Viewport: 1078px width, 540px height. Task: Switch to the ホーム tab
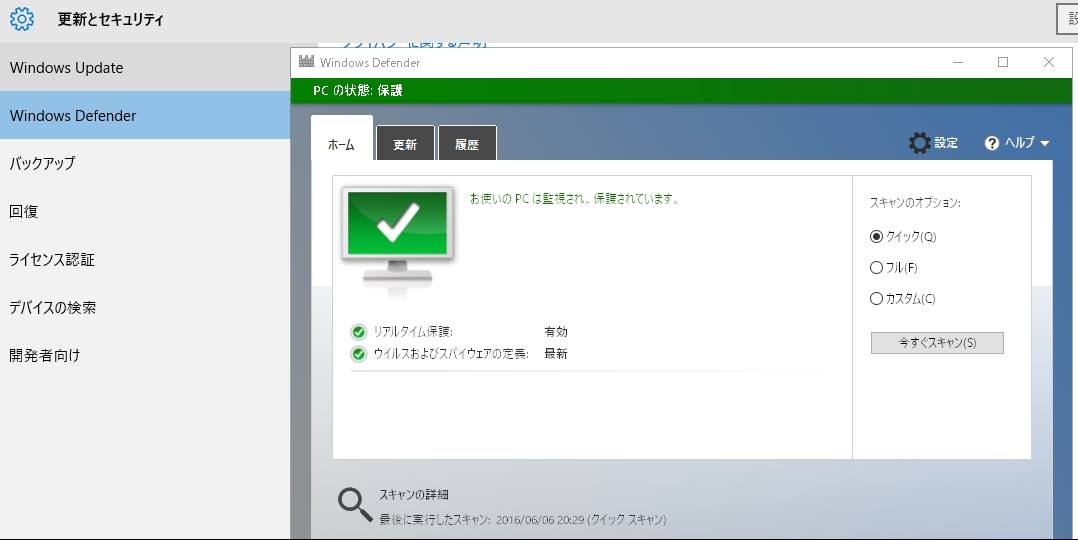(x=342, y=138)
